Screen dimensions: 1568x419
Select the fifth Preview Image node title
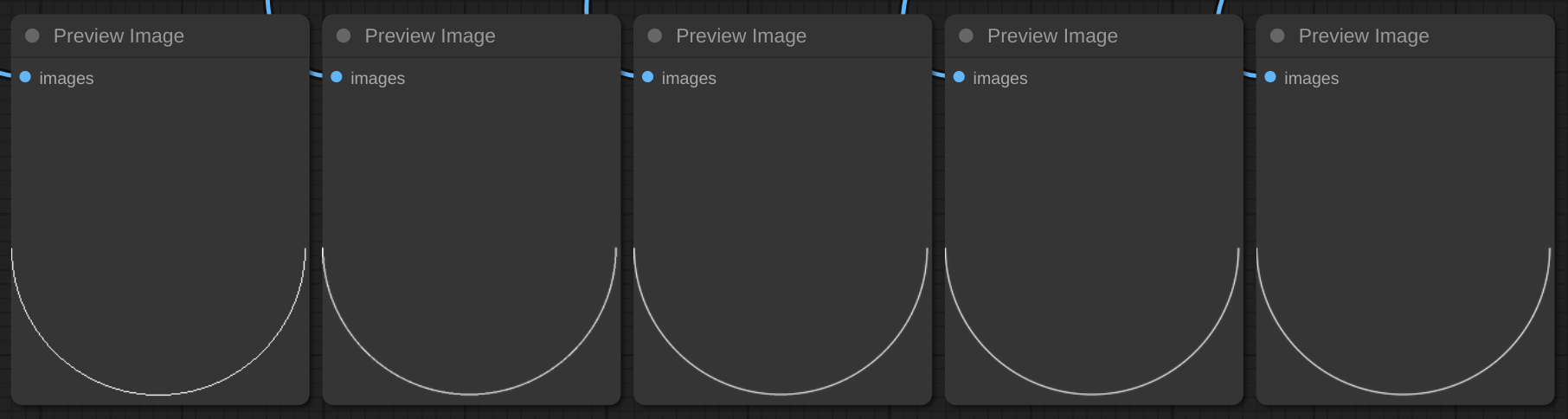(x=1364, y=35)
